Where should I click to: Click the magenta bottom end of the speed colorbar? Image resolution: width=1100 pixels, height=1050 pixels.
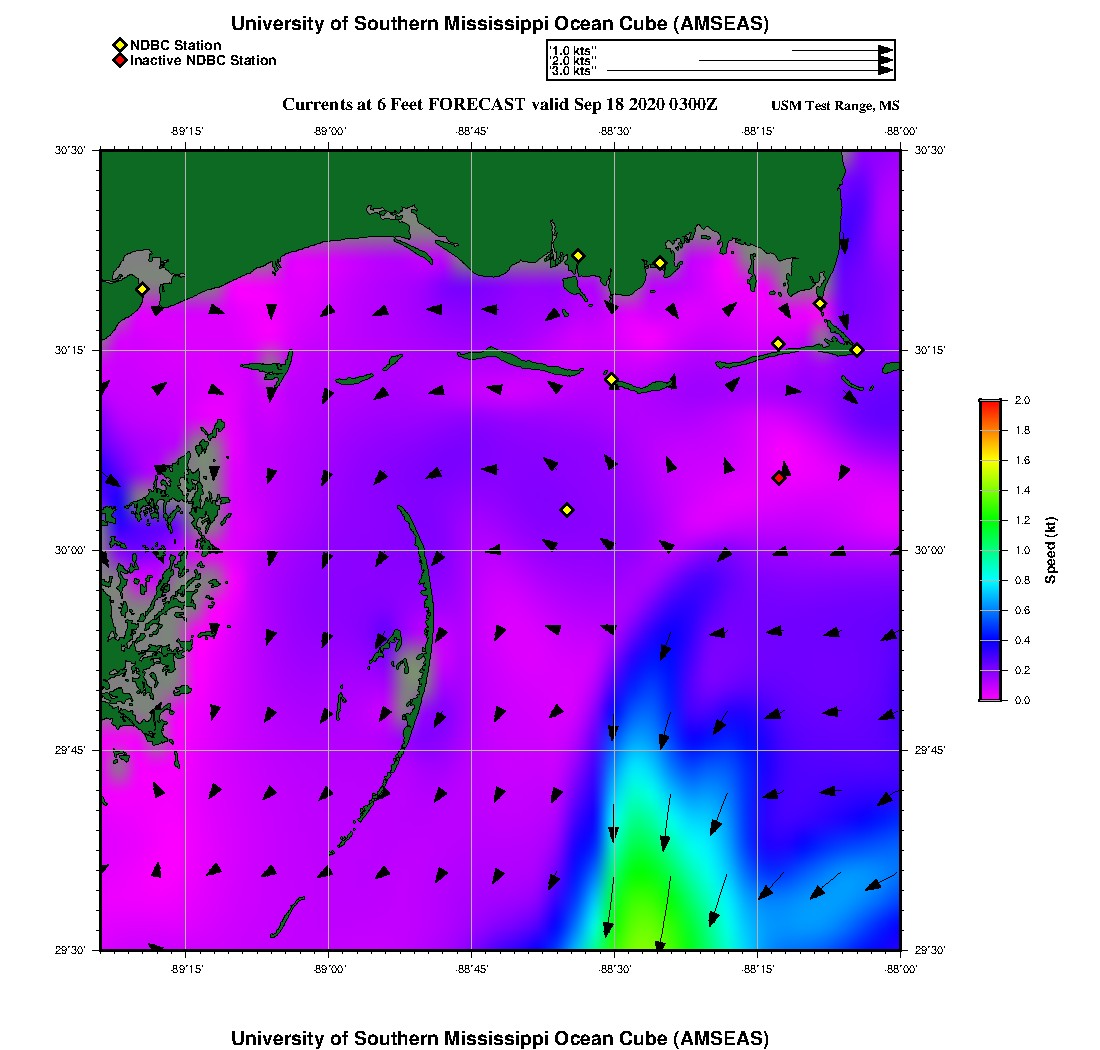(989, 695)
